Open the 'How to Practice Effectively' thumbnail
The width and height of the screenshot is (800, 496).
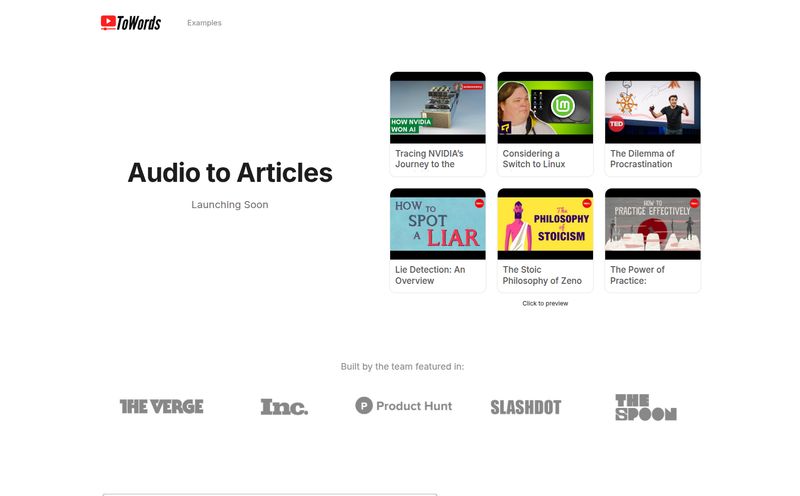(653, 224)
